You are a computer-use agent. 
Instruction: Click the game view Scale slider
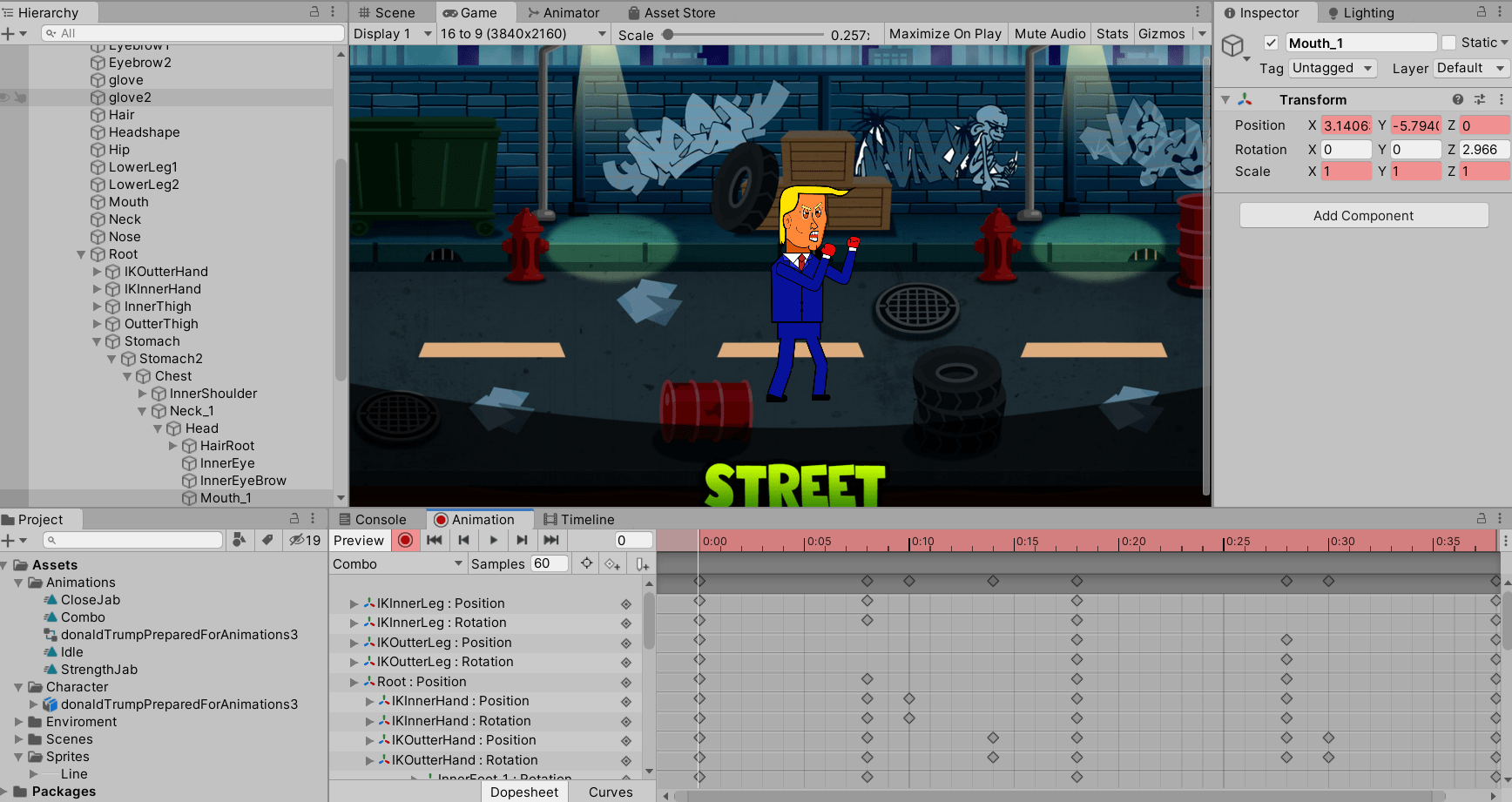745,35
